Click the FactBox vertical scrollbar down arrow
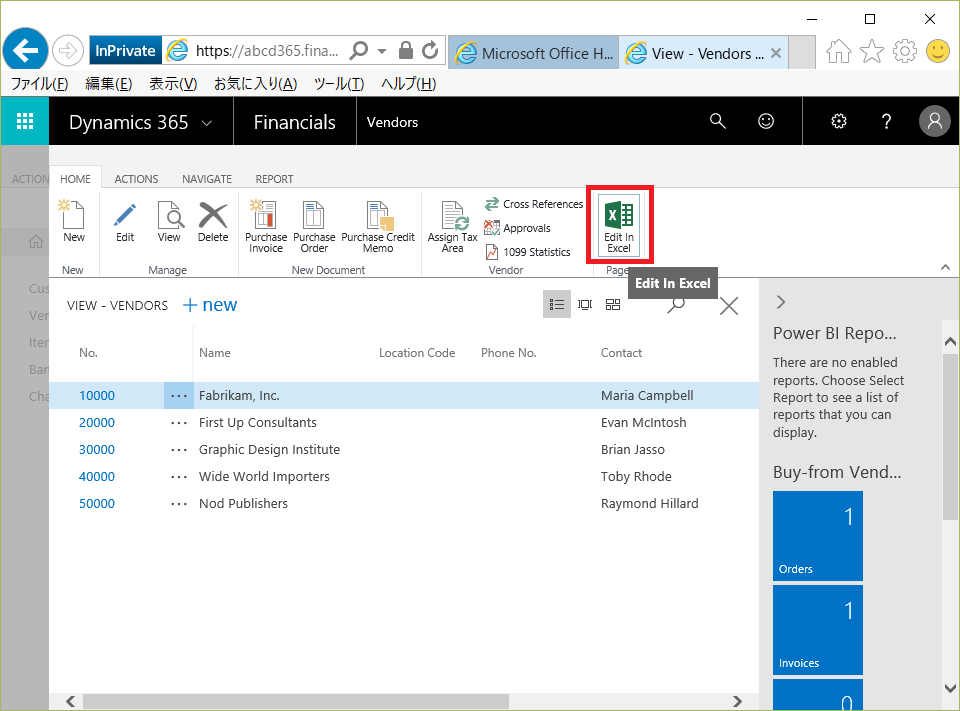This screenshot has width=960, height=711. click(950, 688)
